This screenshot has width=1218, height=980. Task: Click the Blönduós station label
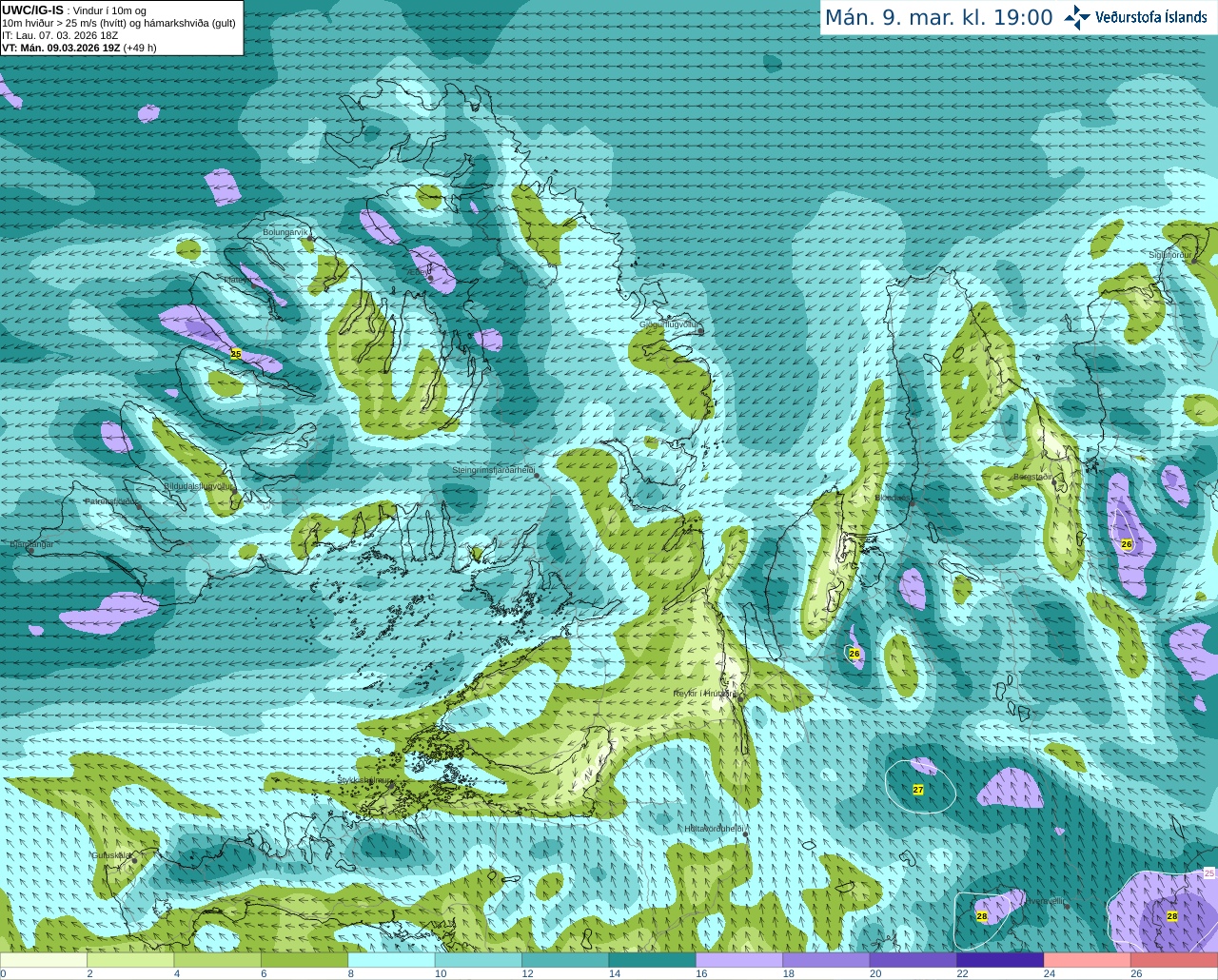coord(893,498)
